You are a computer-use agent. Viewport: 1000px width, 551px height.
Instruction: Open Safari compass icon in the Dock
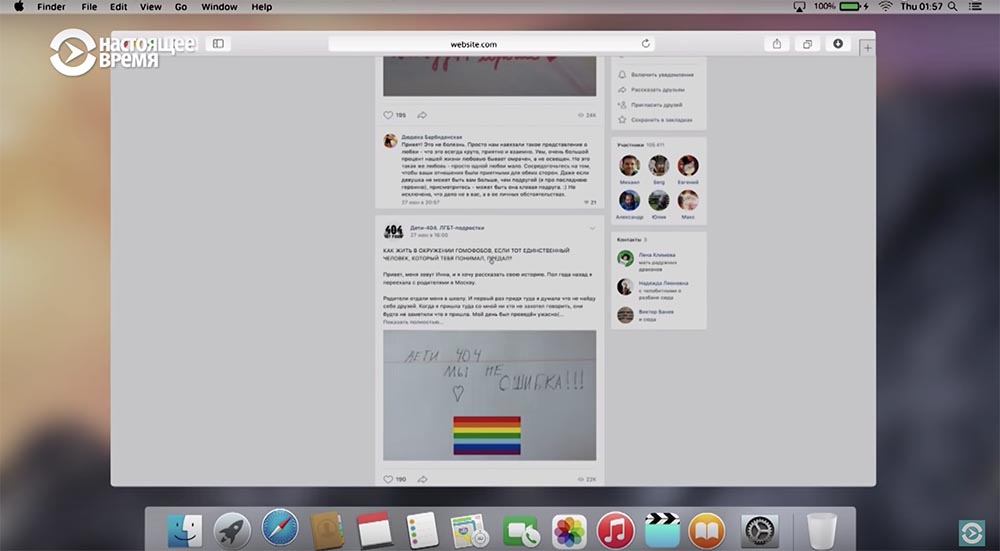pyautogui.click(x=280, y=527)
